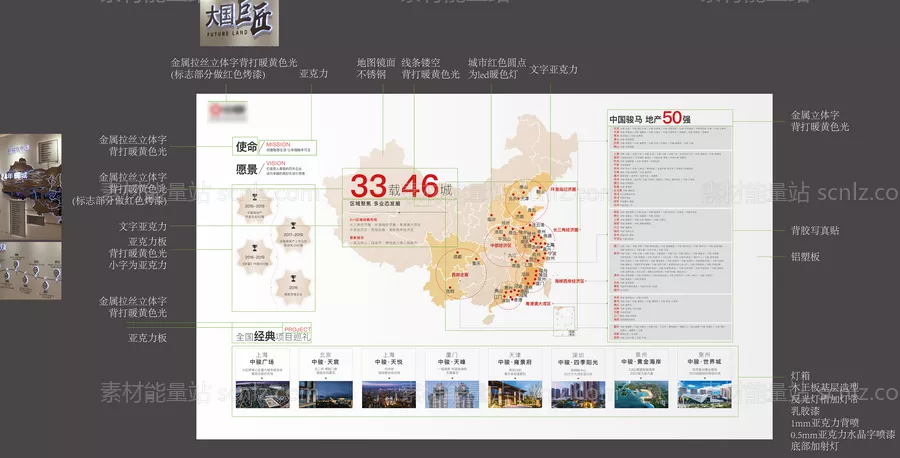Open the 中骏·天峰 Xiamen towers photo
Image resolution: width=900 pixels, height=458 pixels.
click(452, 394)
